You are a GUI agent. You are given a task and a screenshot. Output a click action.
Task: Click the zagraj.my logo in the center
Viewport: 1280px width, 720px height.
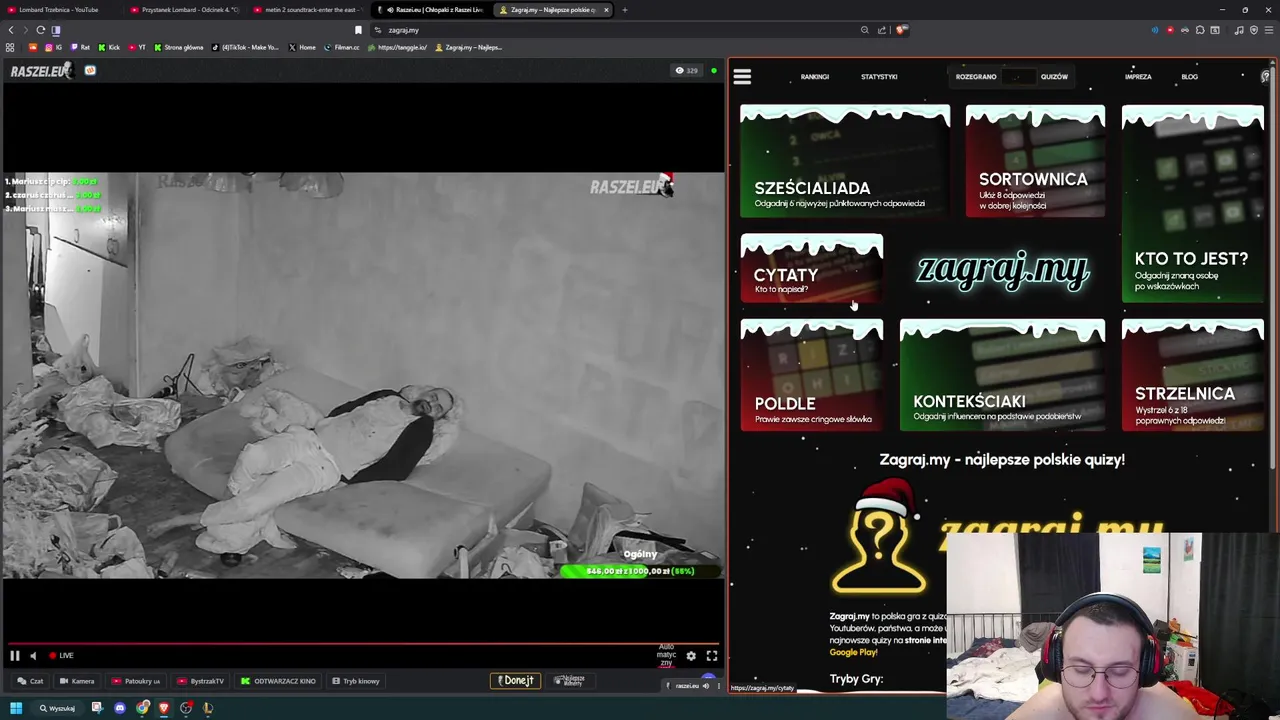(1002, 270)
